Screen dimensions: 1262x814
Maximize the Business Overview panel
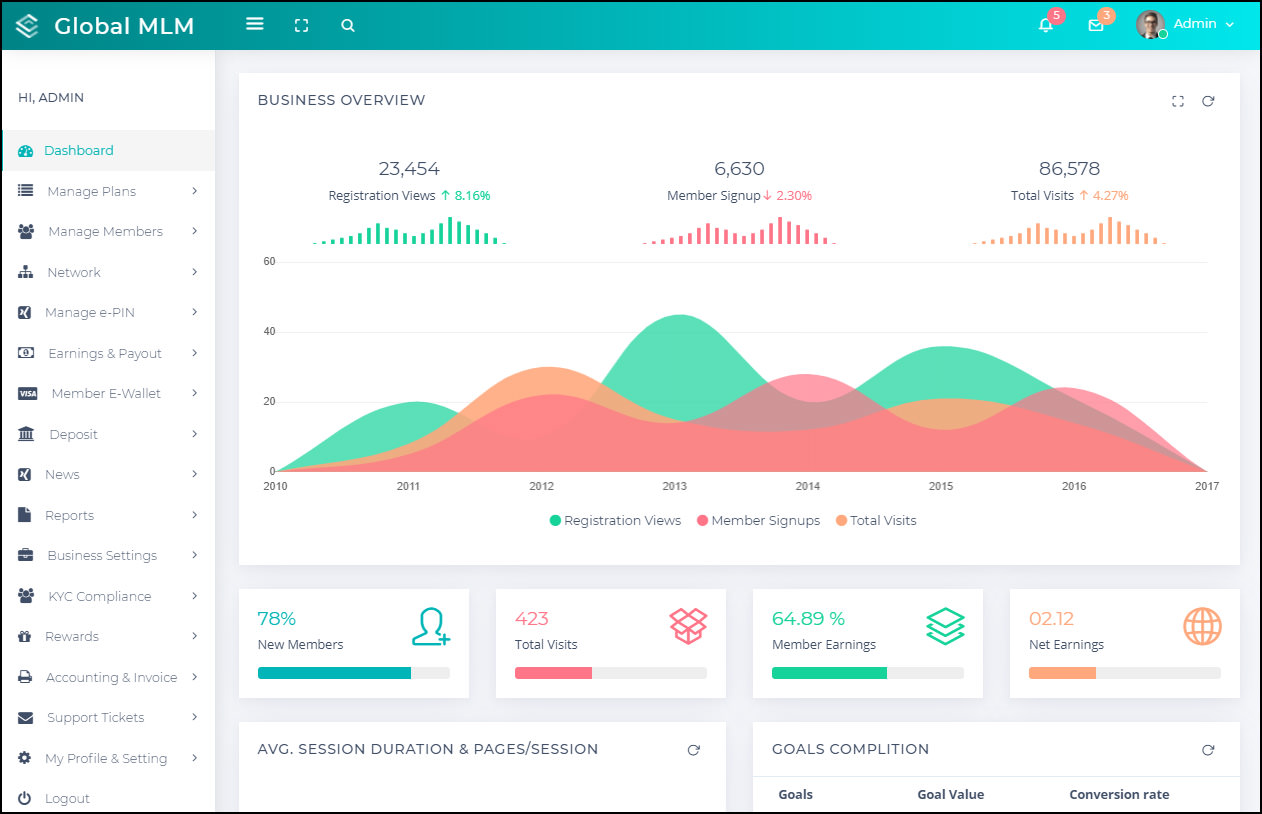click(1178, 101)
